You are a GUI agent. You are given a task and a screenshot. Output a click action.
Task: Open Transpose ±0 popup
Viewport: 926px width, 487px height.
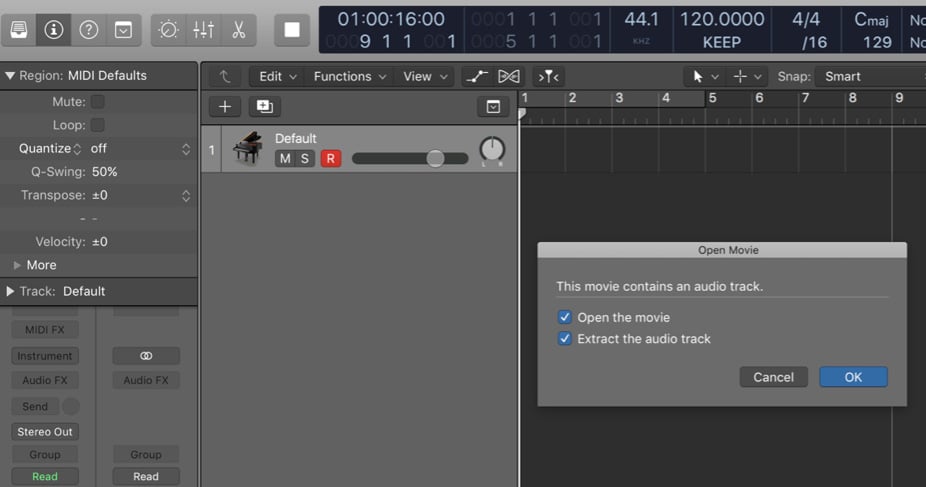[x=141, y=195]
